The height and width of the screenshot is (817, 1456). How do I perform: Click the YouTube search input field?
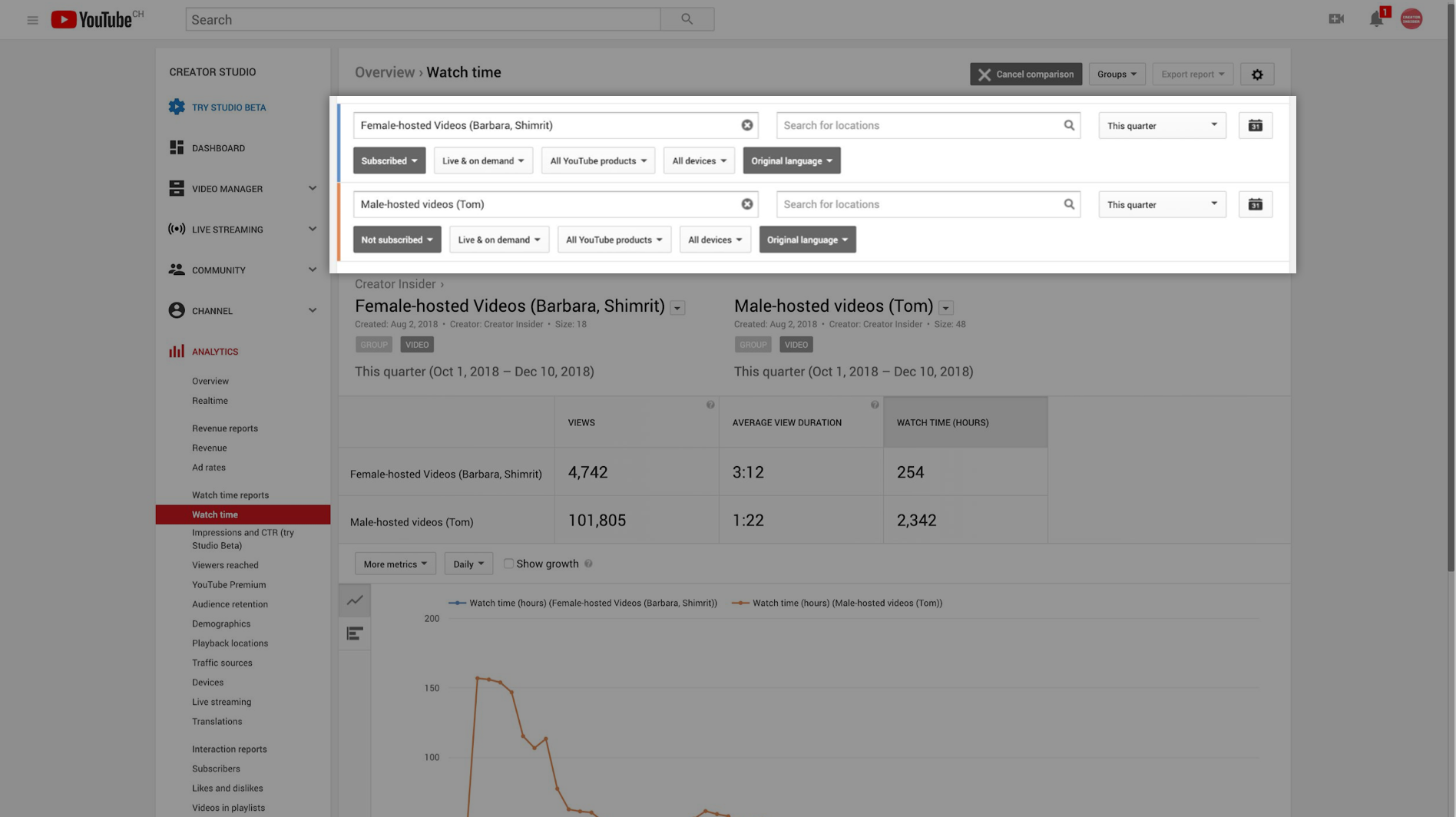click(x=422, y=19)
